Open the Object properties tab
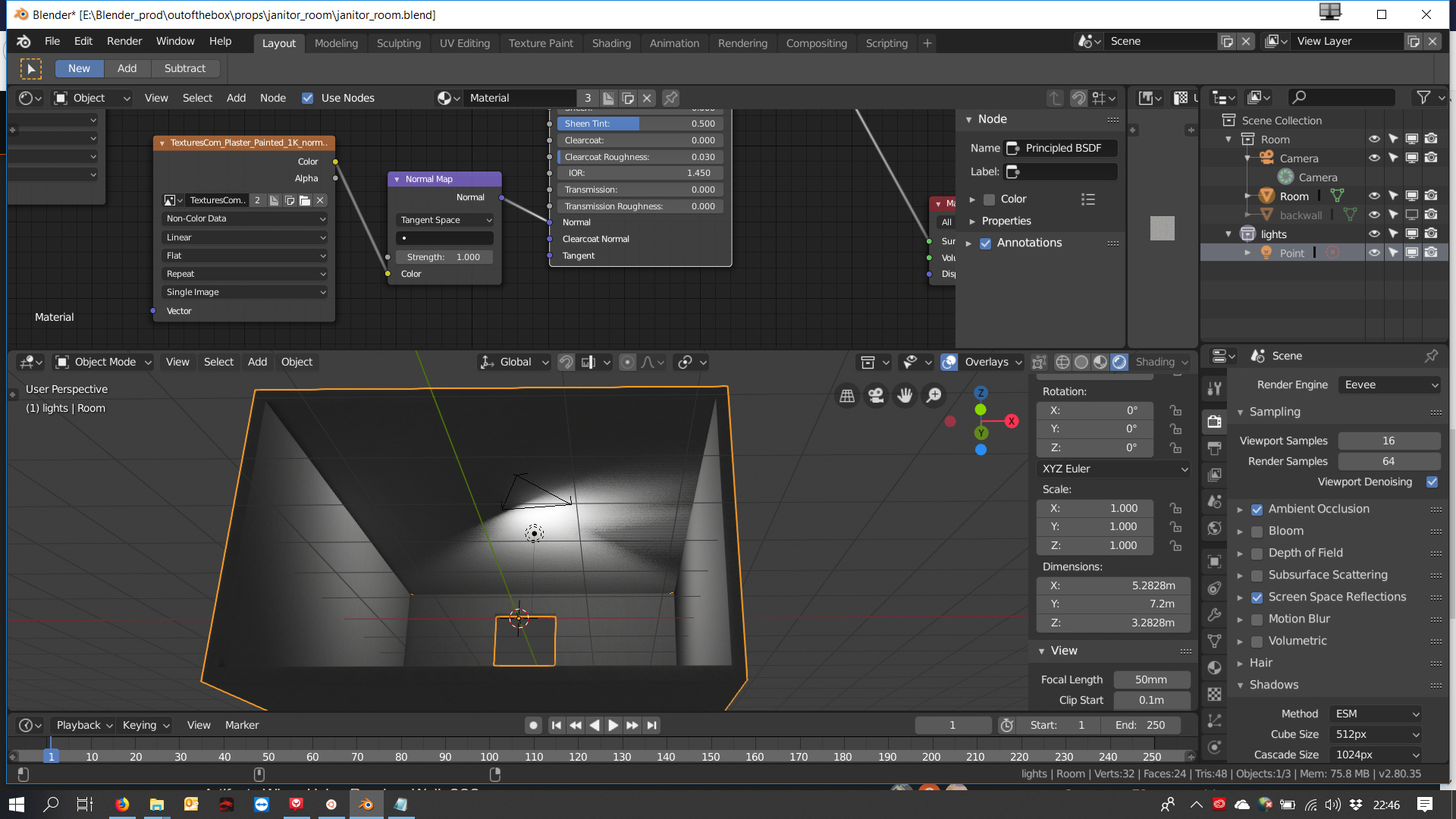Screen dimensions: 1456x819 [1214, 562]
